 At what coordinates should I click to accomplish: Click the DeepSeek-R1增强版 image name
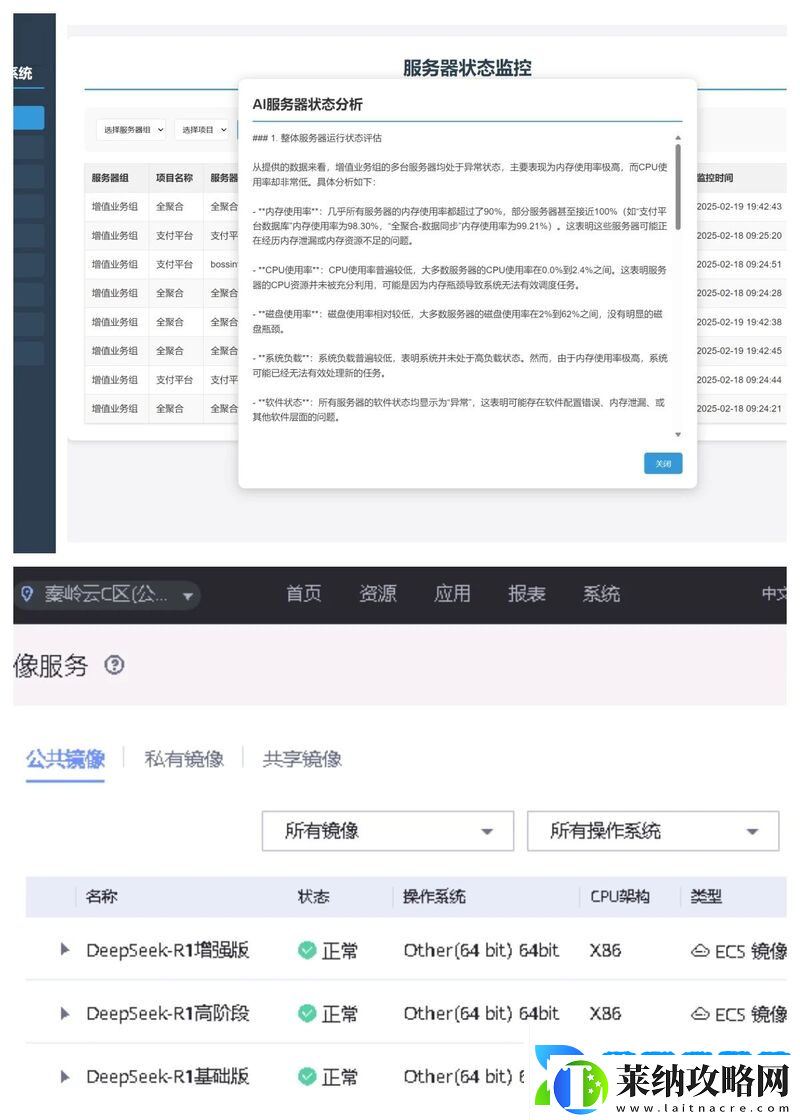[167, 950]
